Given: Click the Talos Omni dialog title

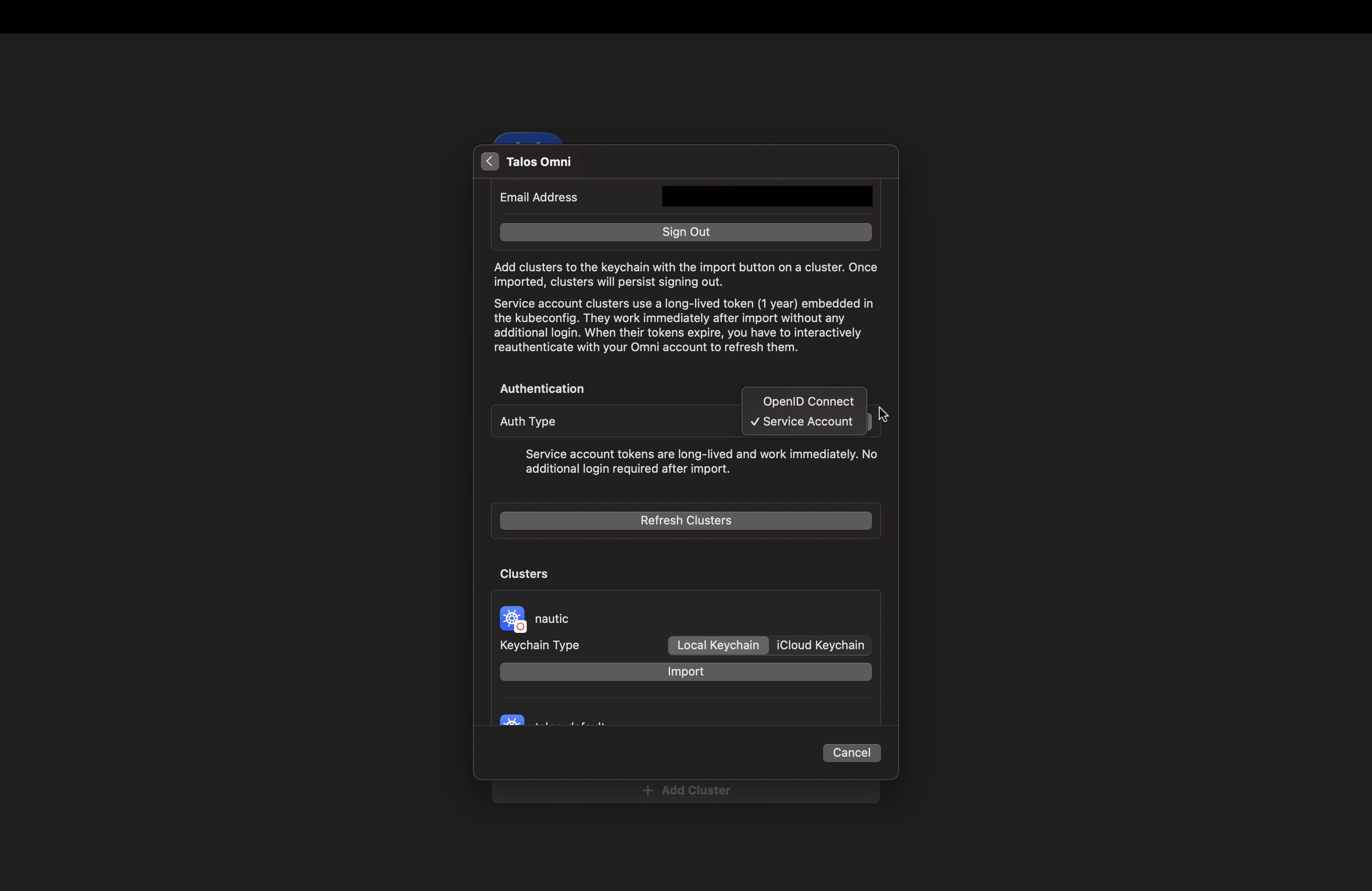Looking at the screenshot, I should pyautogui.click(x=538, y=162).
